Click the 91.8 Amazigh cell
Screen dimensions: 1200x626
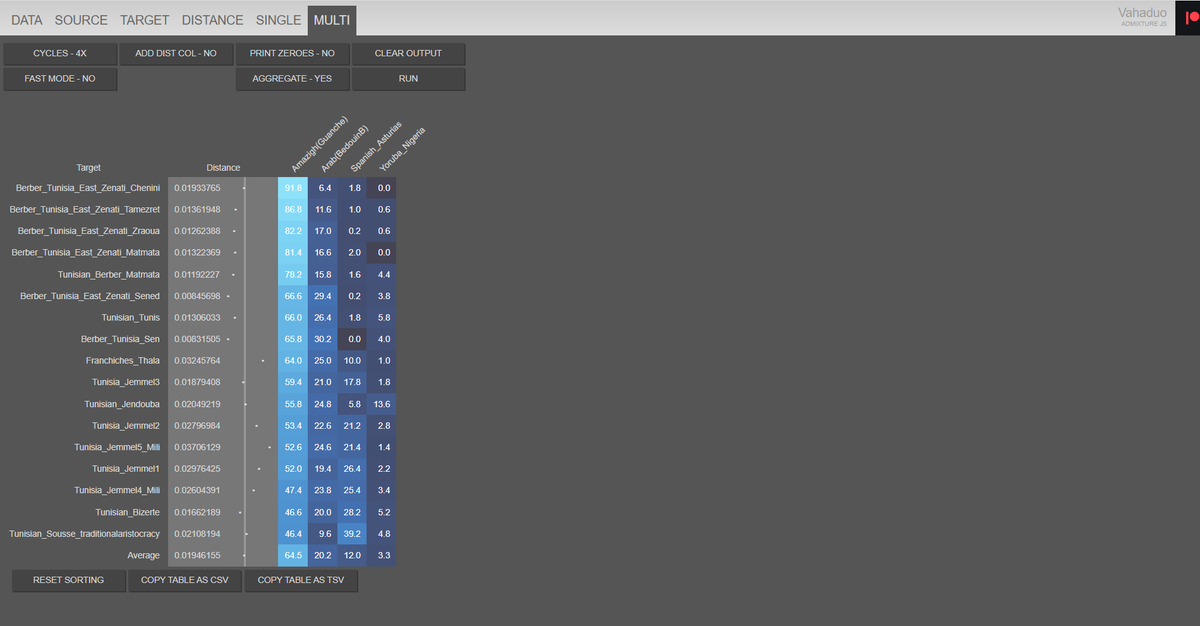tap(293, 188)
